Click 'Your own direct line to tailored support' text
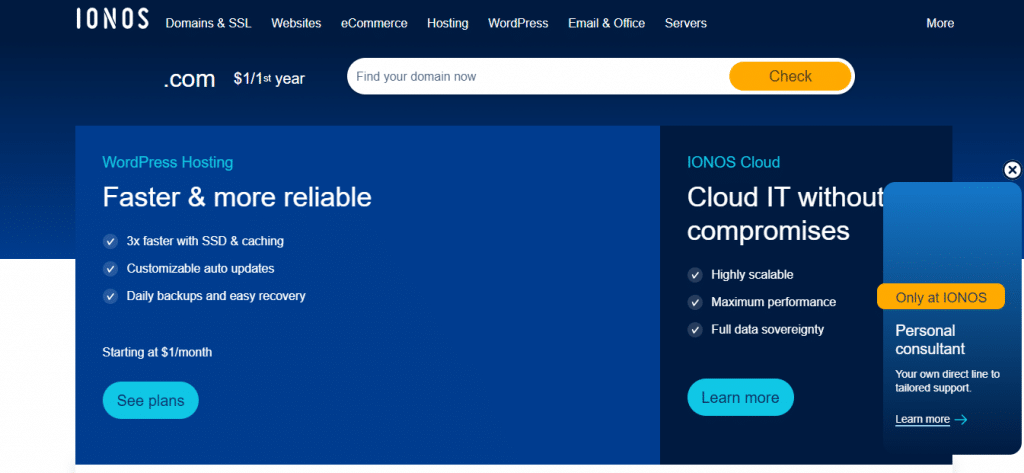 click(948, 381)
